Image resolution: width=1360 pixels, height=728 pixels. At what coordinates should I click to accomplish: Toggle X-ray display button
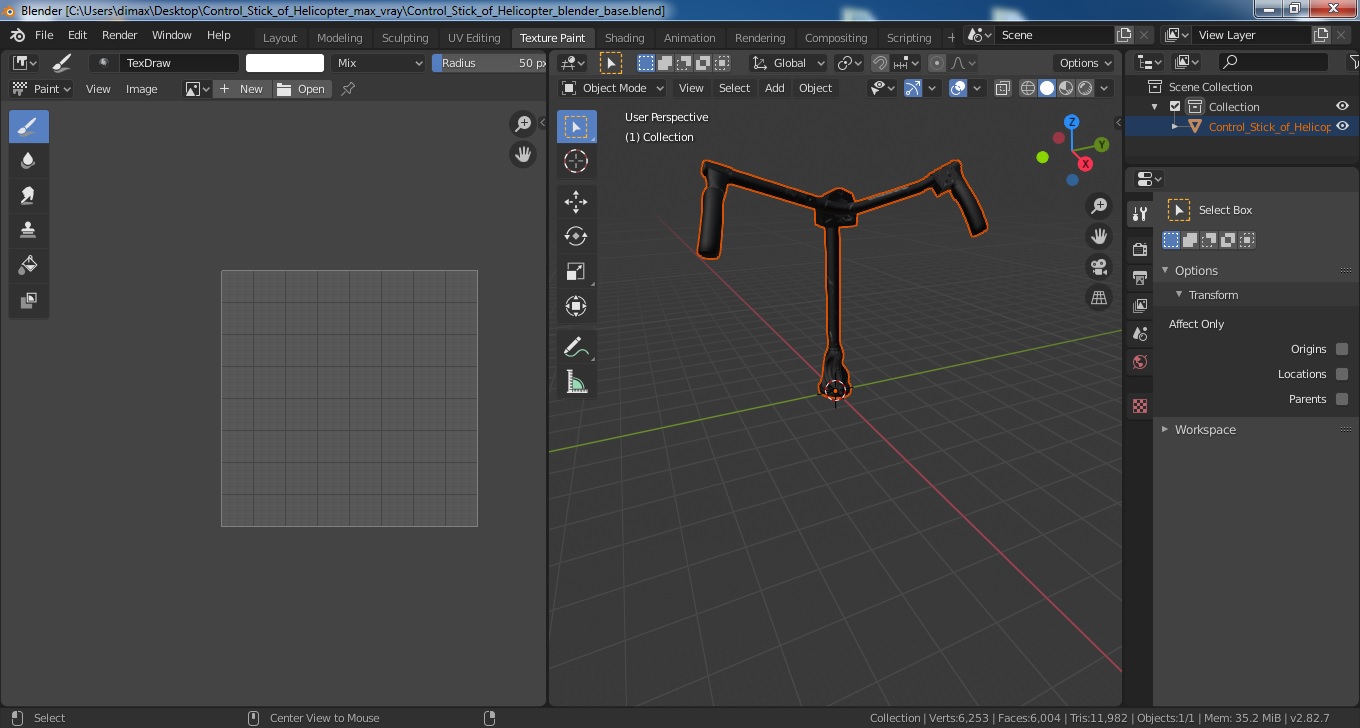tap(1003, 88)
